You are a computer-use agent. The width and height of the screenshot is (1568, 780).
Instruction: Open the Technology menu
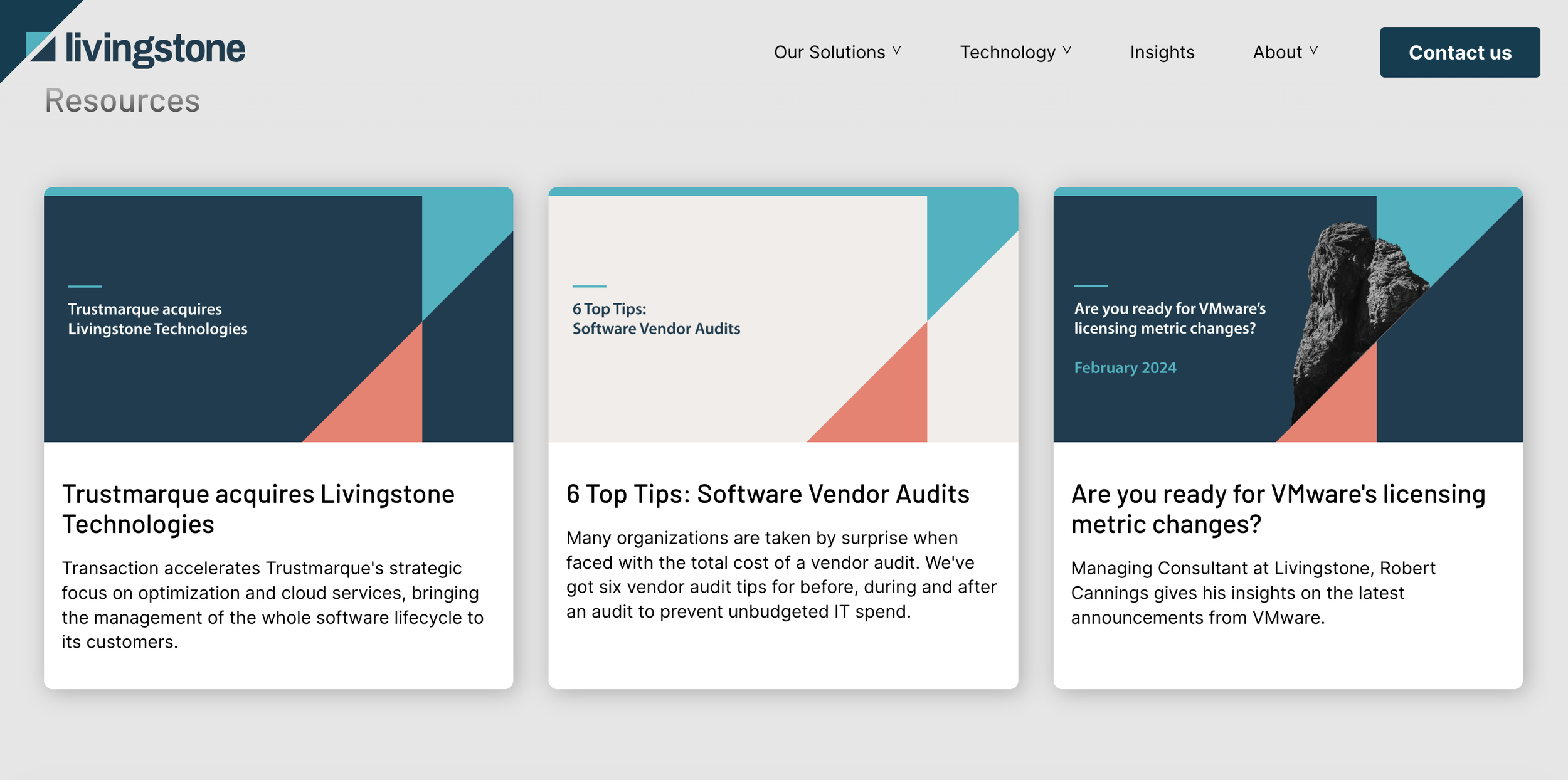click(x=1007, y=52)
